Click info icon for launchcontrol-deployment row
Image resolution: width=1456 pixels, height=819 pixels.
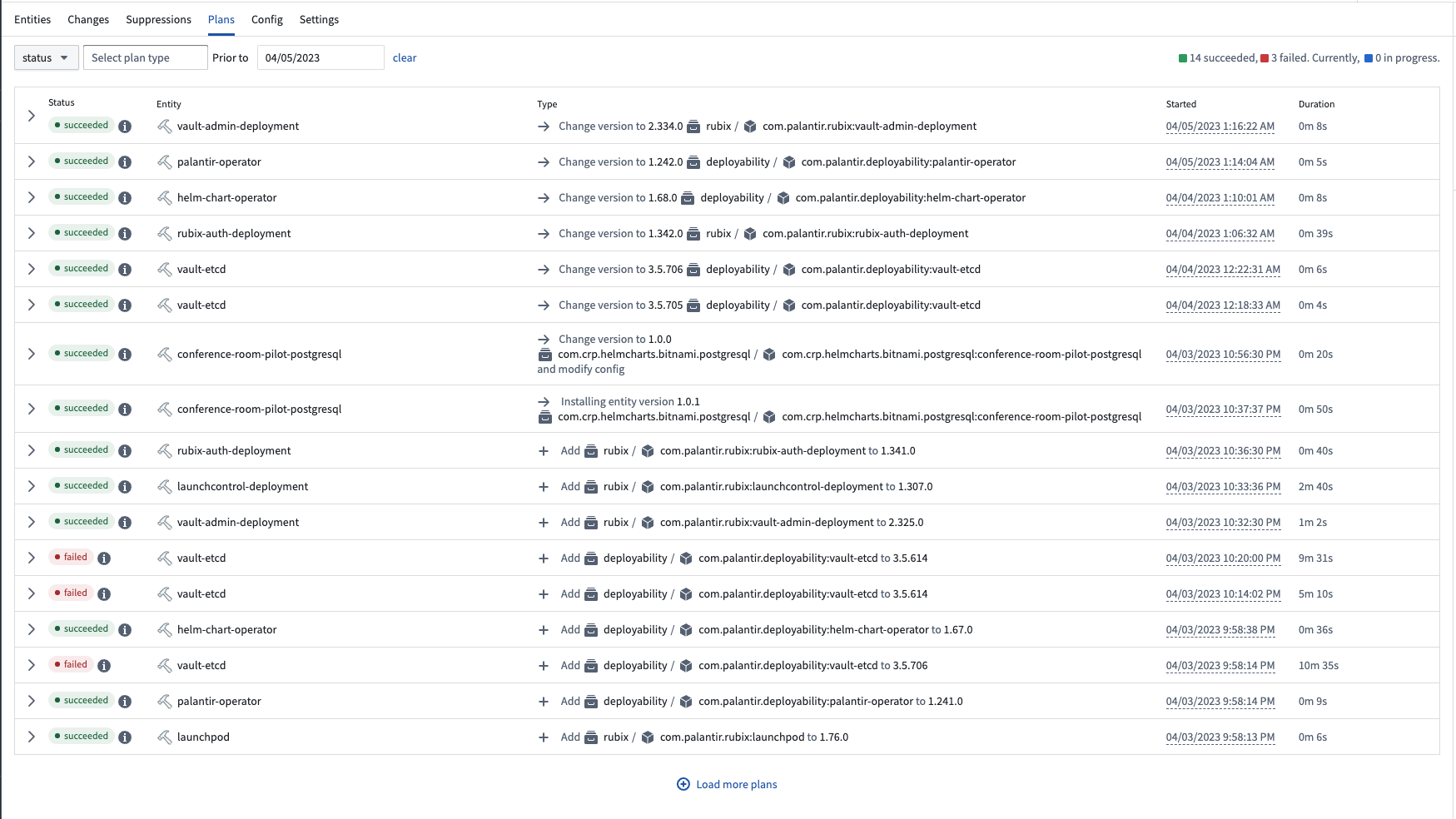click(125, 487)
